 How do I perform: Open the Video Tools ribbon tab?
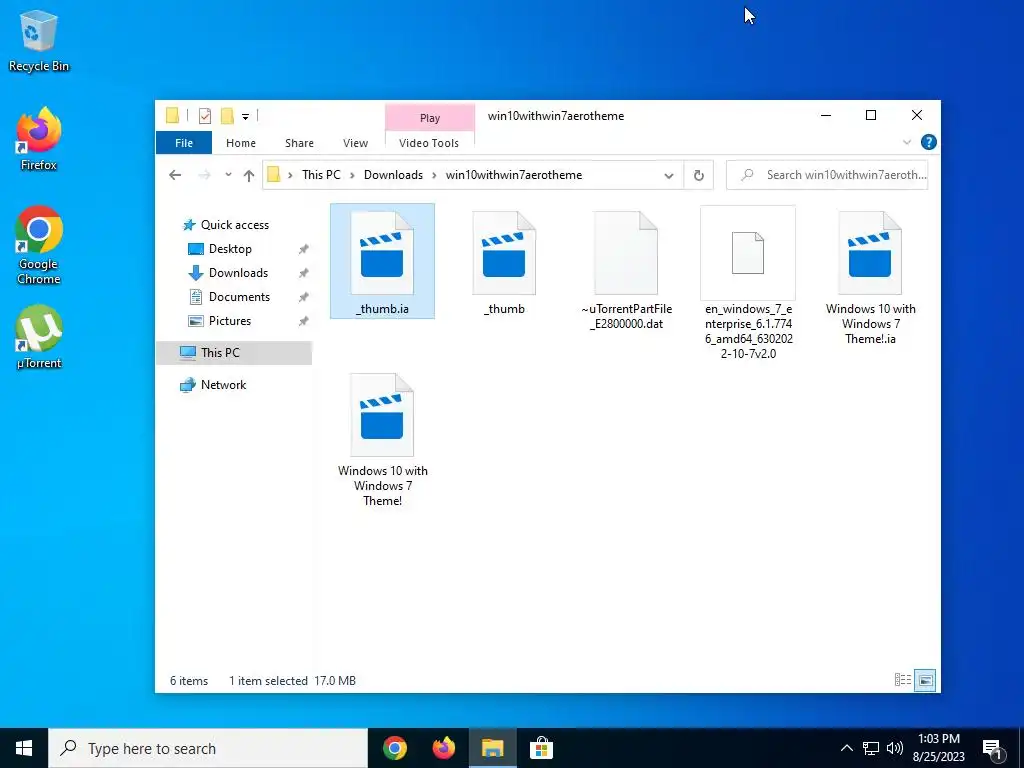click(x=429, y=143)
